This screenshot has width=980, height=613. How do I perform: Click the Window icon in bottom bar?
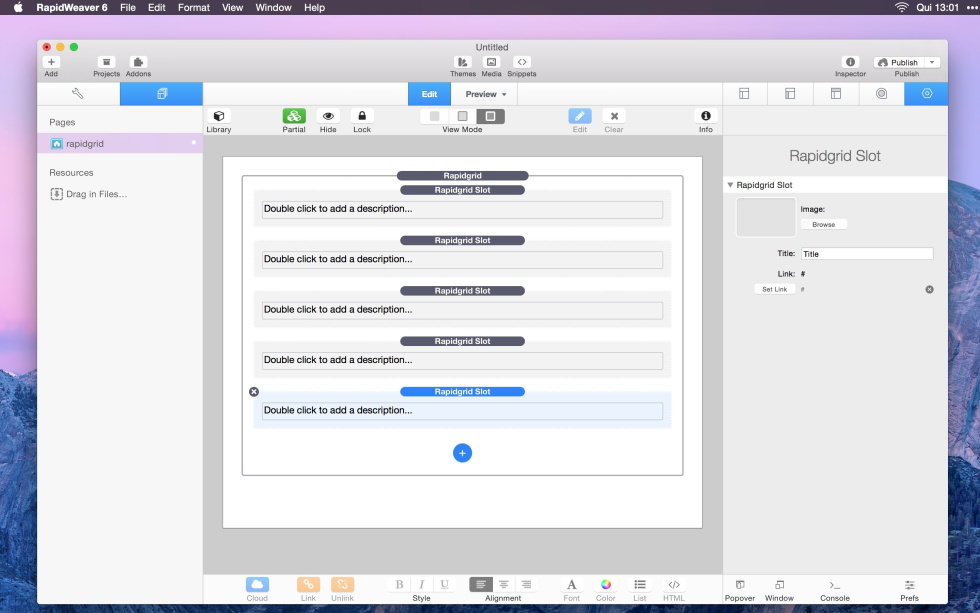pyautogui.click(x=779, y=585)
